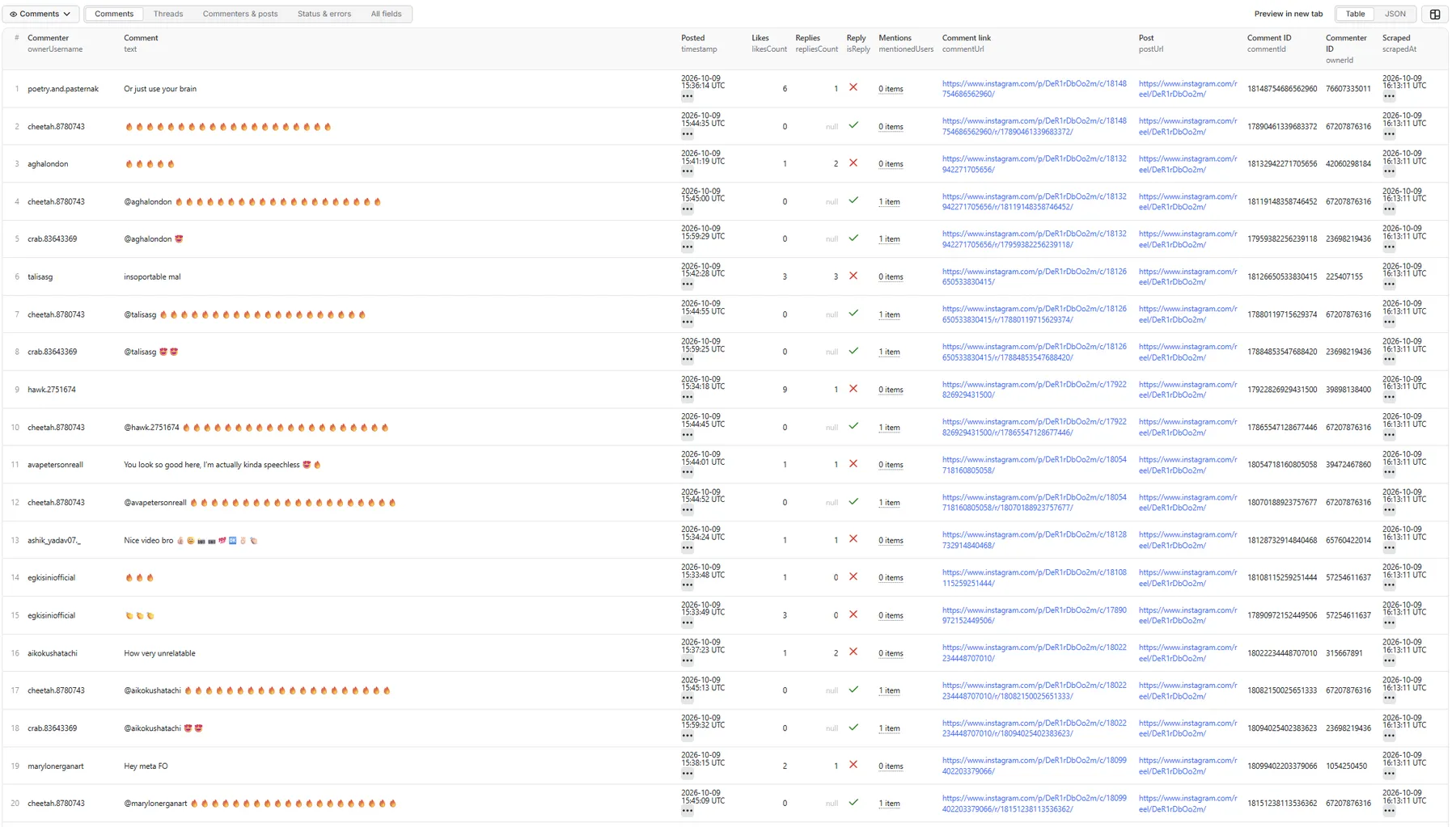Screen dimensions: 1456x827
Task: Click comment text 'Or just use your brain'
Action: 160,89
